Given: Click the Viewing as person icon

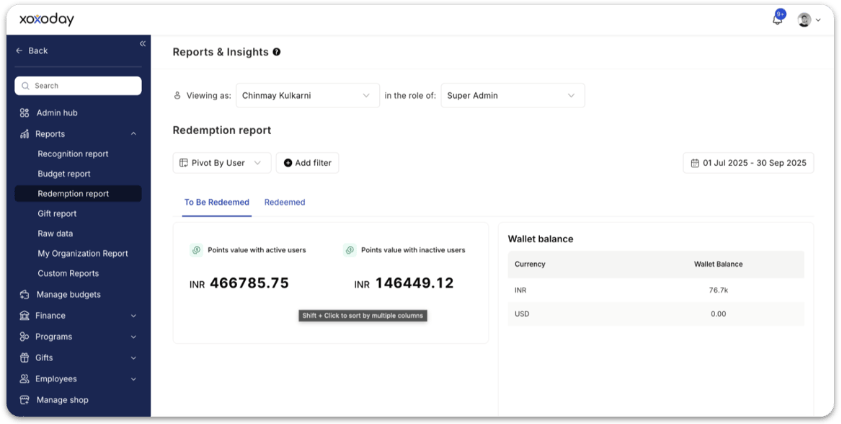Looking at the screenshot, I should click(178, 96).
